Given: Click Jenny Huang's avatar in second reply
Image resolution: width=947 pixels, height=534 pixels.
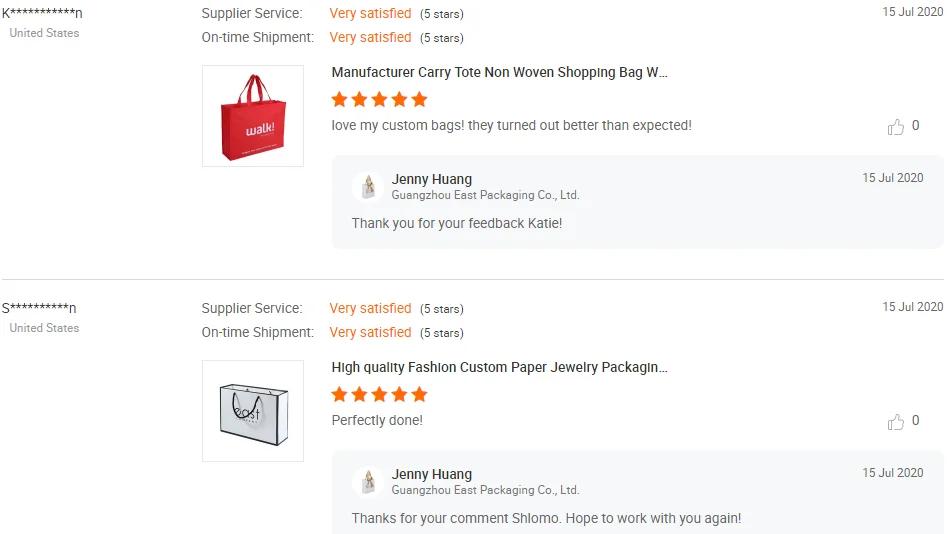Looking at the screenshot, I should click(368, 482).
